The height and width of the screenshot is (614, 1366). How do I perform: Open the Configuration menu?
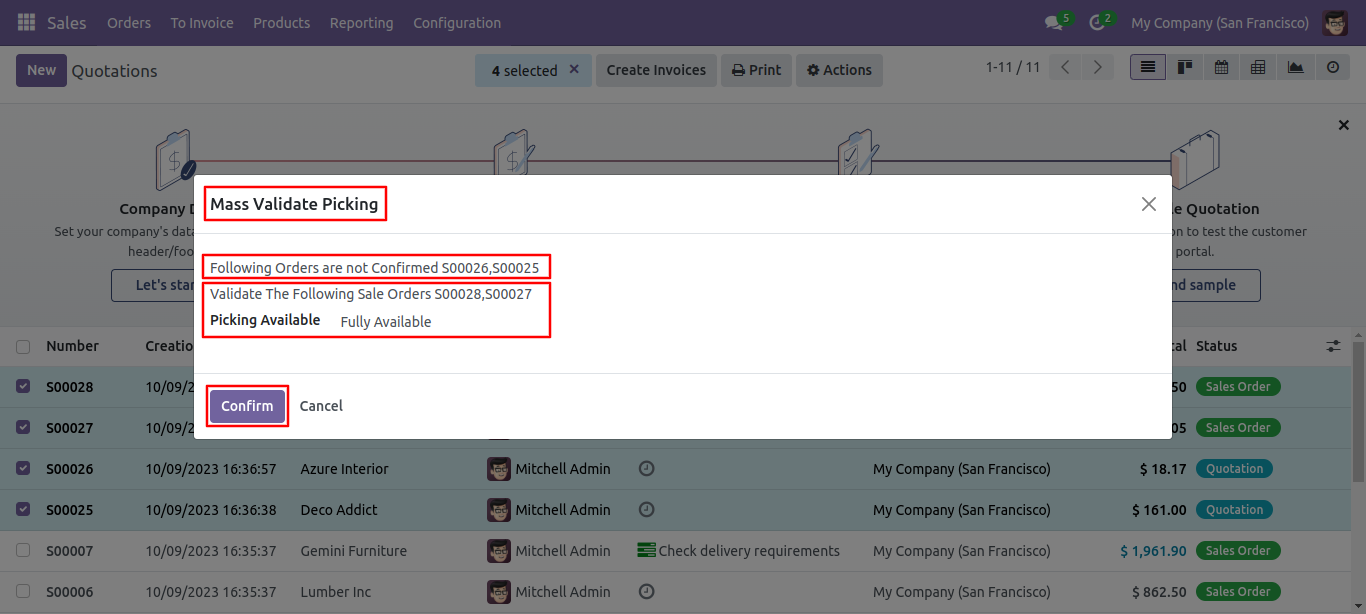pos(457,22)
